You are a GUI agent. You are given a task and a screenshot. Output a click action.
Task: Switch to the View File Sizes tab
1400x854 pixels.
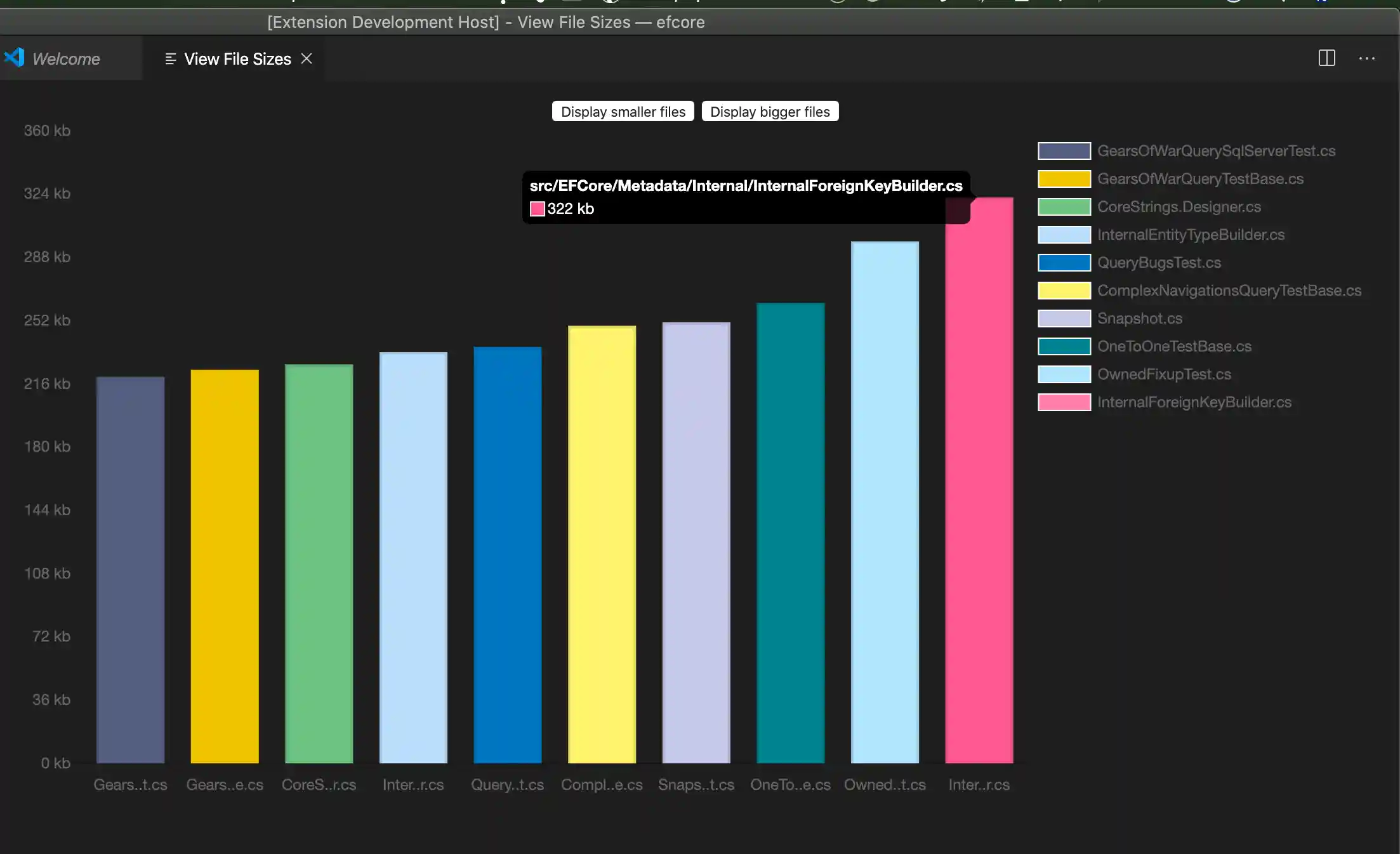click(x=237, y=58)
